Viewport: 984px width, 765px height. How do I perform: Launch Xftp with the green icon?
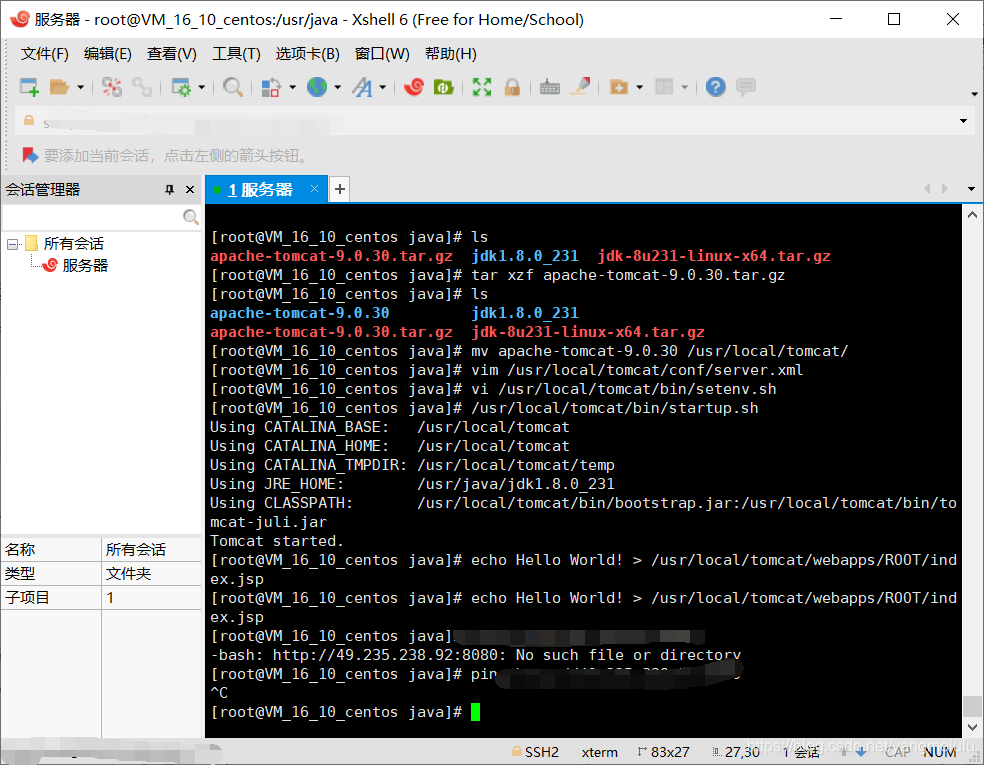pyautogui.click(x=444, y=87)
